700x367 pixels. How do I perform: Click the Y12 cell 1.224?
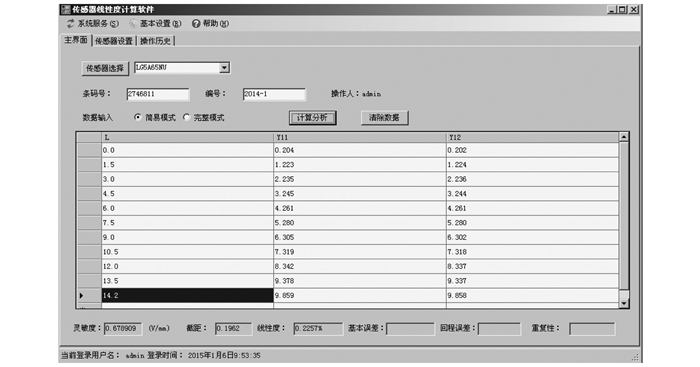pos(532,165)
